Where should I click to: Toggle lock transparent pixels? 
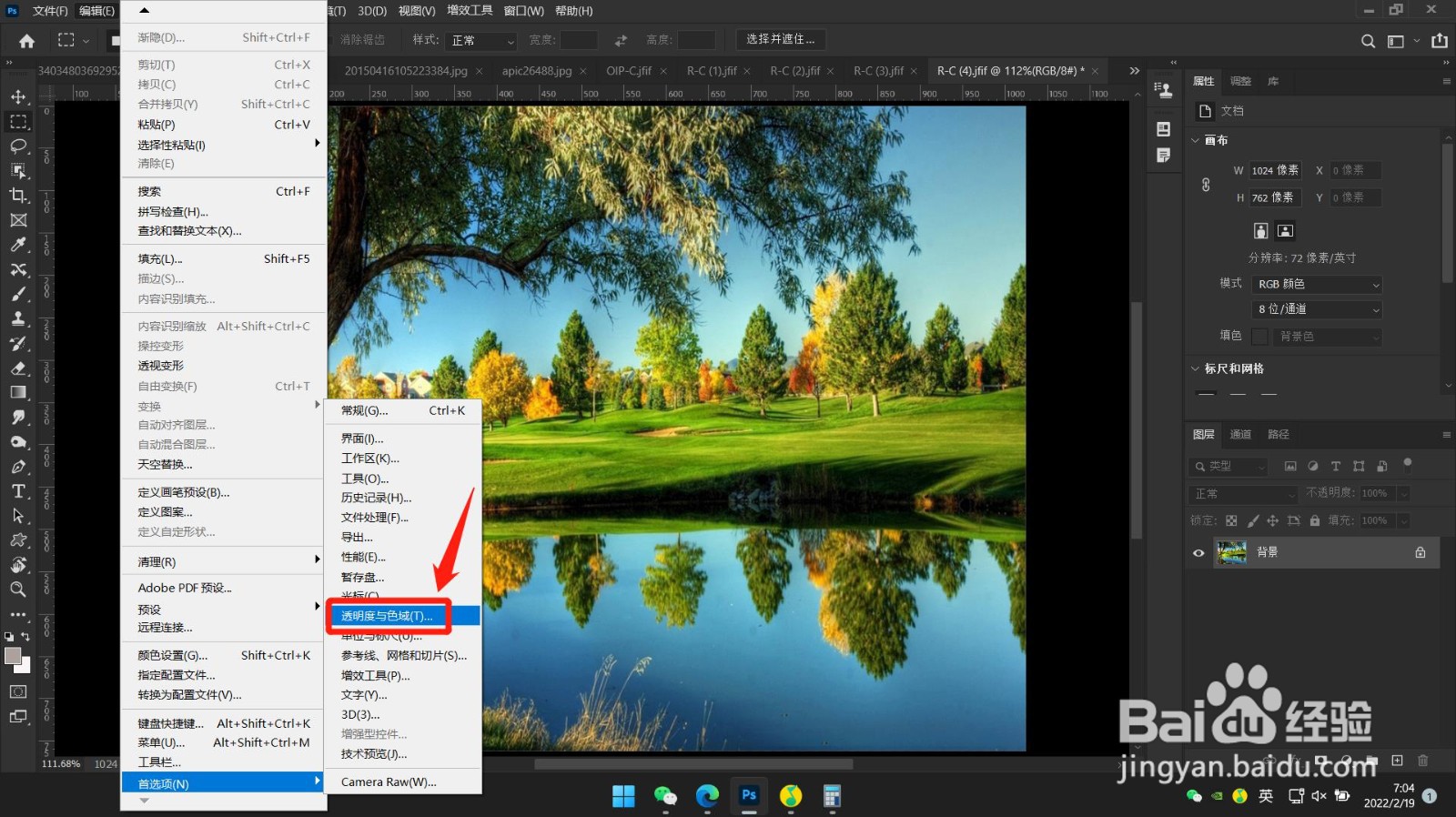pos(1231,520)
